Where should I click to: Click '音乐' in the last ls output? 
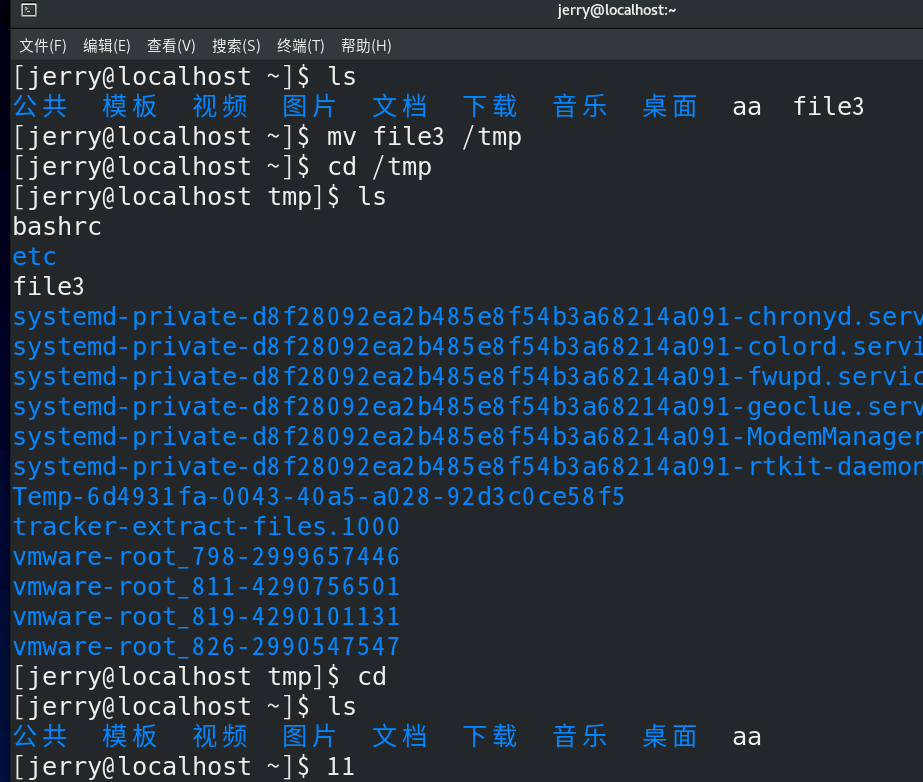pos(580,737)
